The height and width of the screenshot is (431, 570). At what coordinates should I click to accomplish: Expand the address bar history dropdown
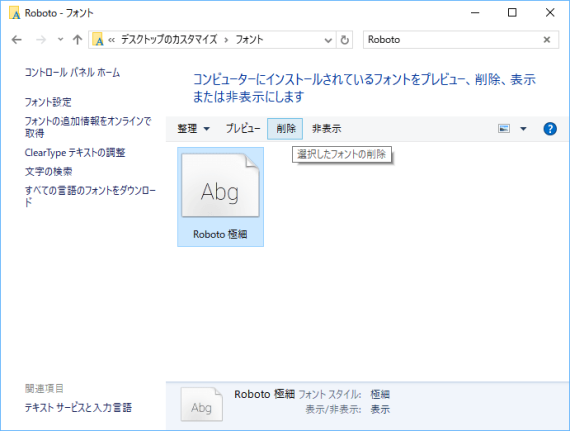click(x=328, y=40)
